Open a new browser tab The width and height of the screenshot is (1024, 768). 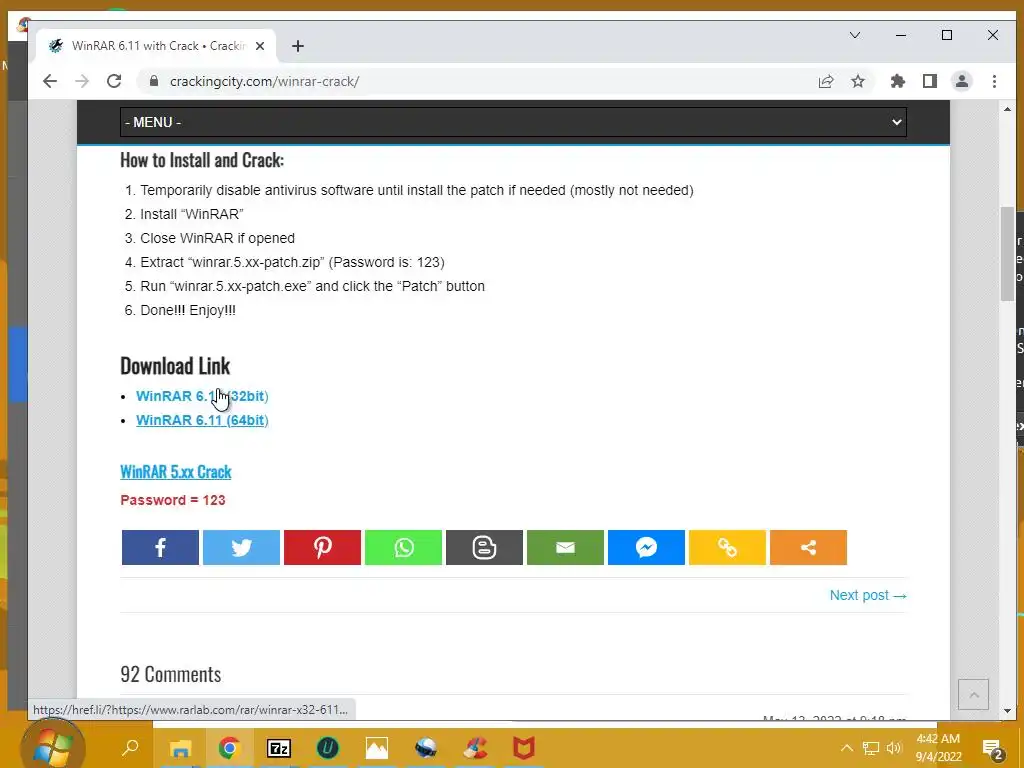pos(298,46)
